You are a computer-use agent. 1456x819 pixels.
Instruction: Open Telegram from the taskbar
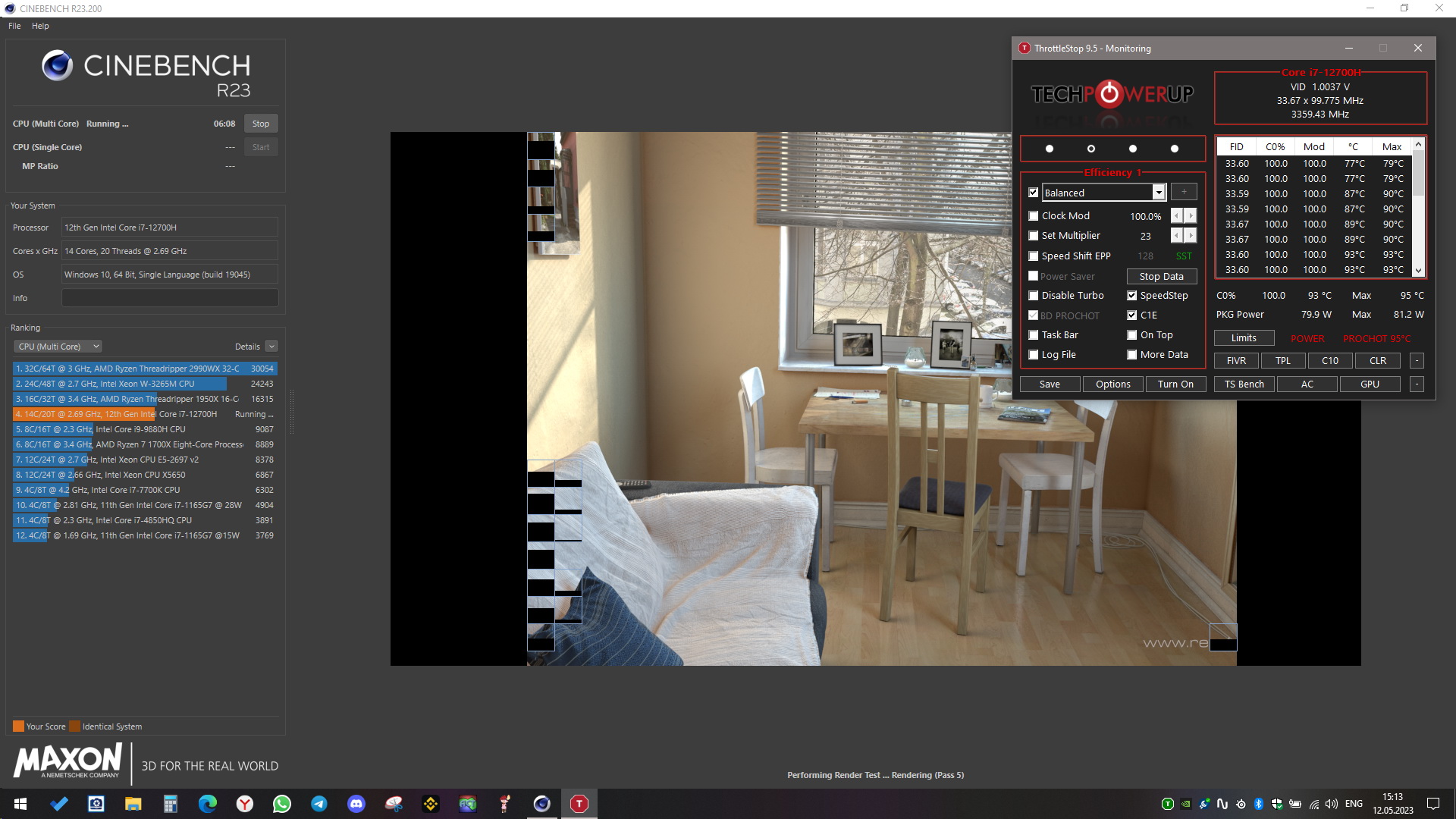tap(319, 804)
